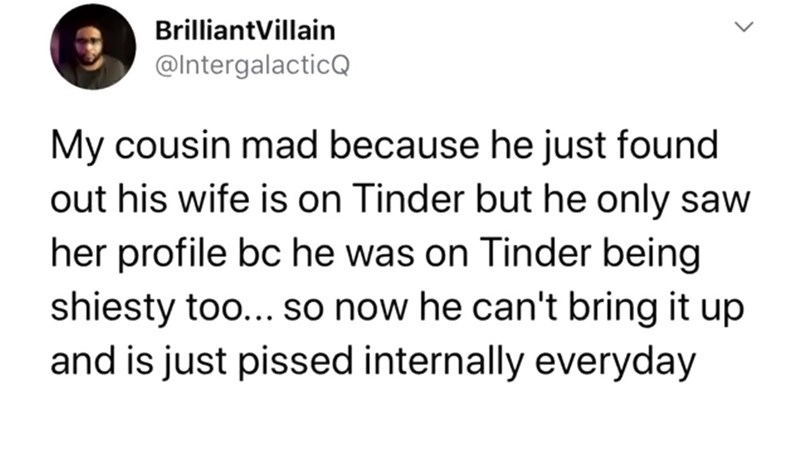This screenshot has width=800, height=453.
Task: Open the tweet options chevron menu
Action: tap(742, 31)
